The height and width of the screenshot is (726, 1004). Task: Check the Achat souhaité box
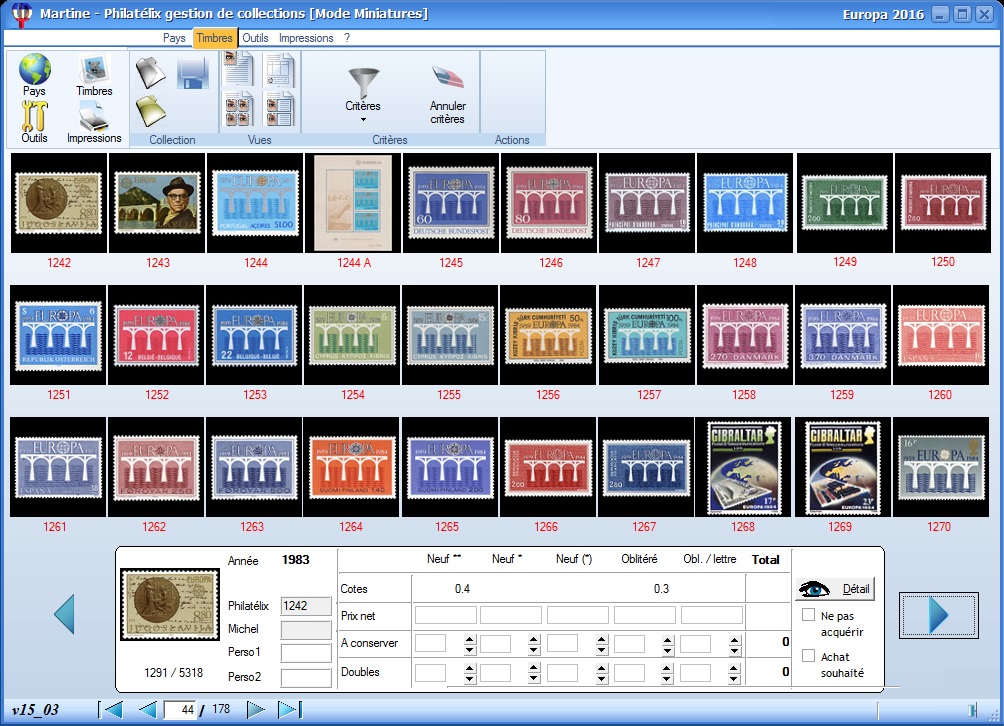(x=809, y=656)
